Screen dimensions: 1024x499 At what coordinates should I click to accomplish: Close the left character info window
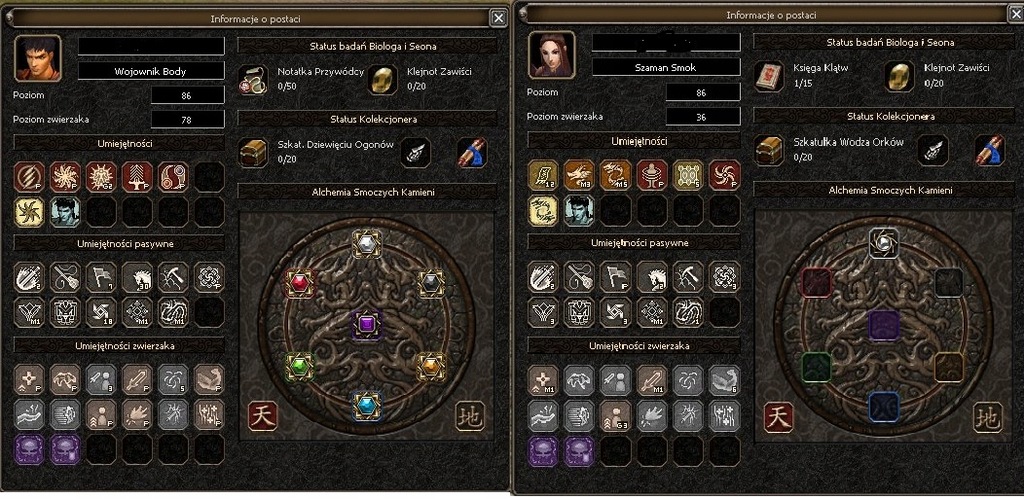coord(498,18)
